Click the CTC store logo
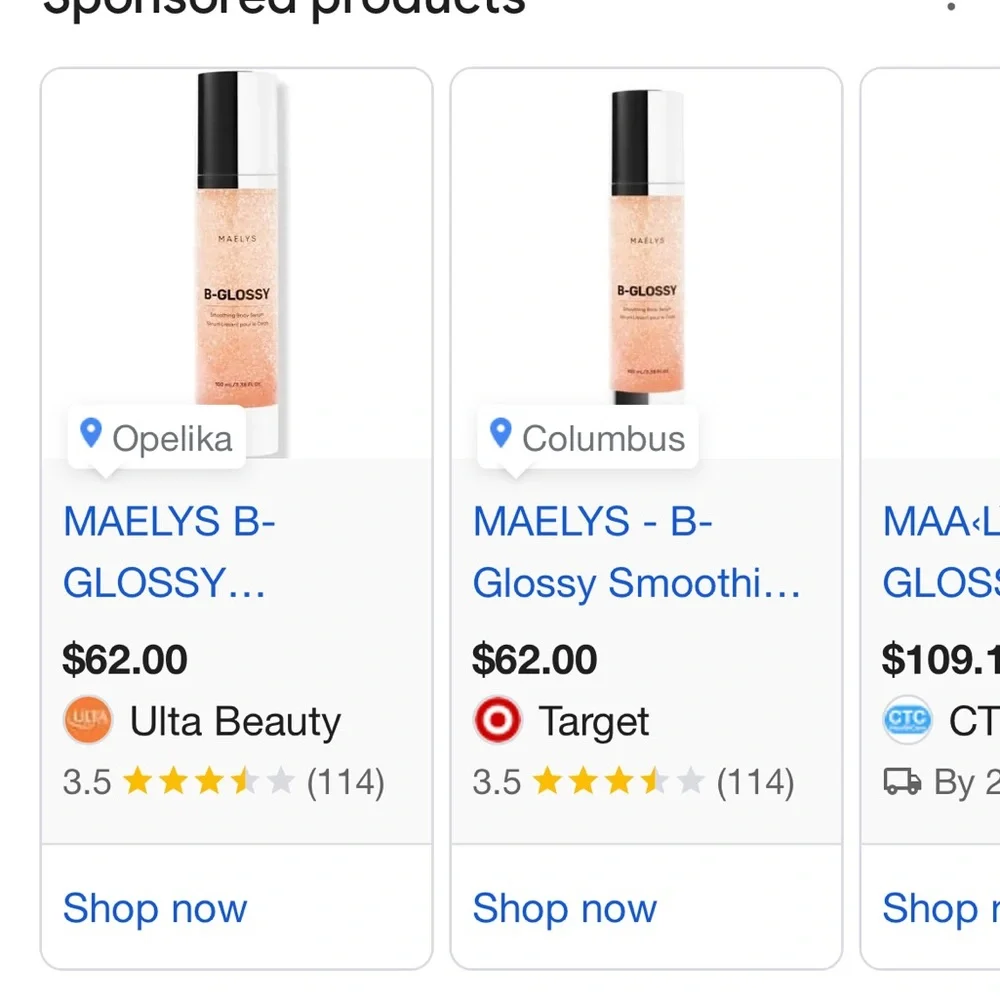This screenshot has width=1000, height=1000. [x=907, y=721]
